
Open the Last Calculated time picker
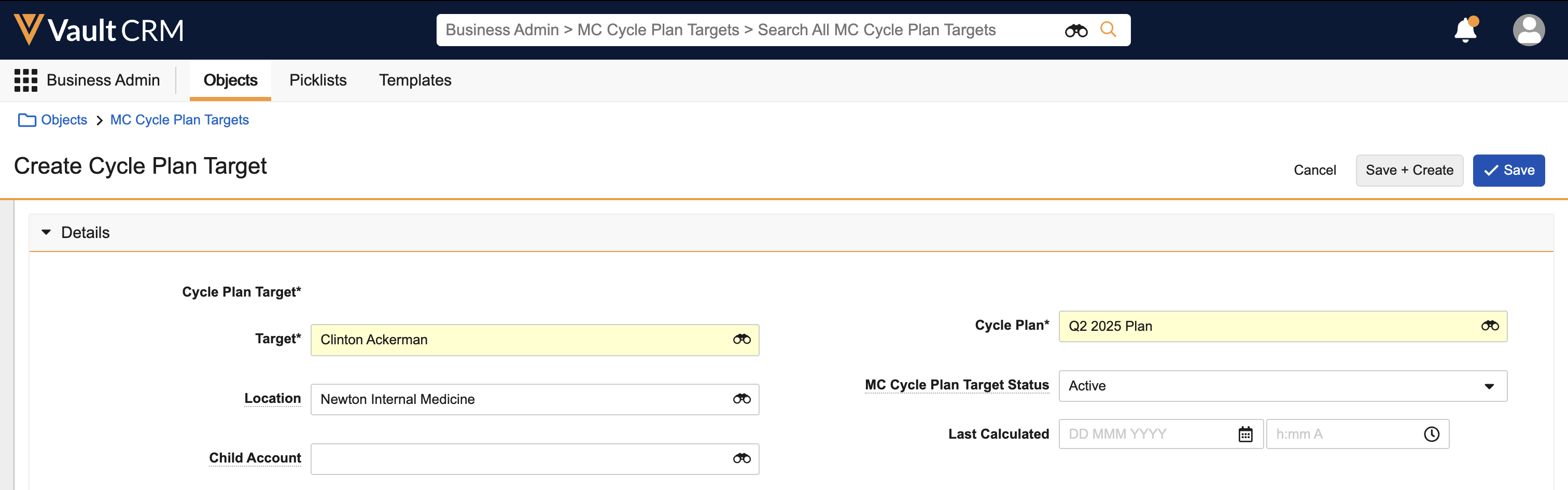(x=1431, y=435)
